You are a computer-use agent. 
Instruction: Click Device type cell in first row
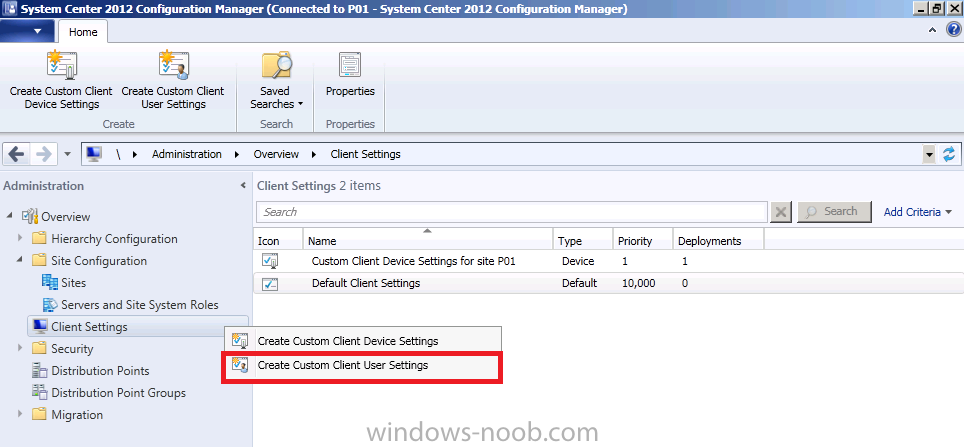(x=578, y=261)
